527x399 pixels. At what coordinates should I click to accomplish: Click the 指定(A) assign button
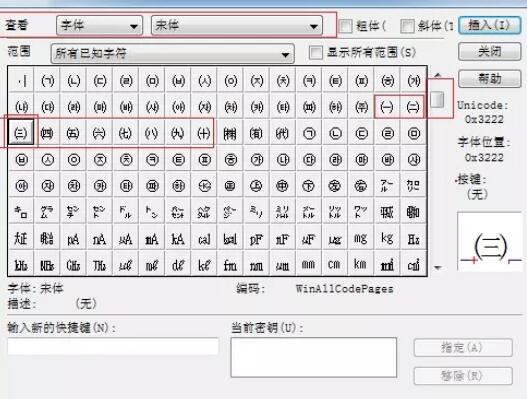463,348
